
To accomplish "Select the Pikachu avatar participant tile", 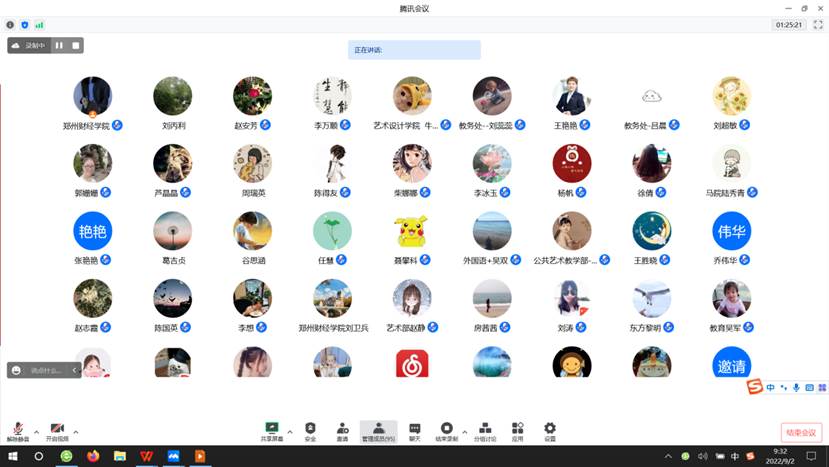I will point(412,231).
